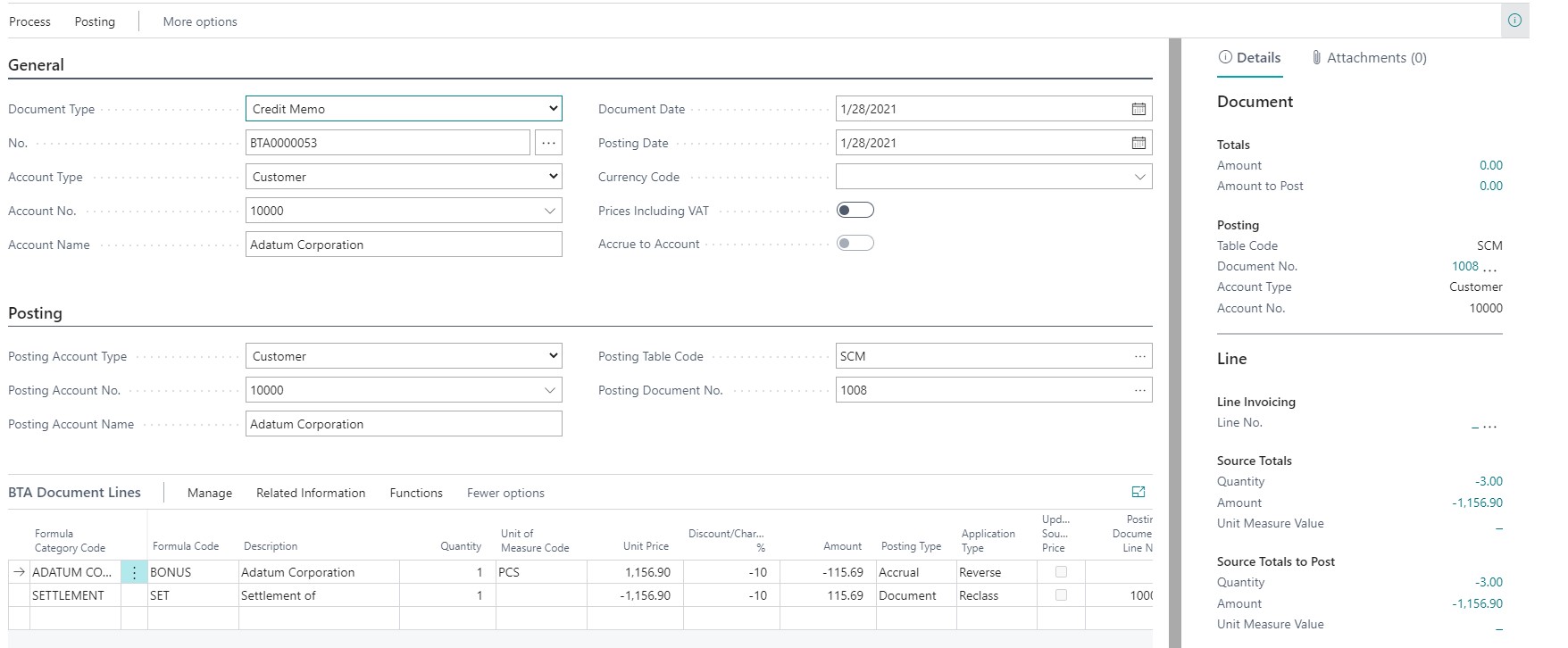Click the Posting Account Name field
The image size is (1568, 648).
tap(404, 424)
